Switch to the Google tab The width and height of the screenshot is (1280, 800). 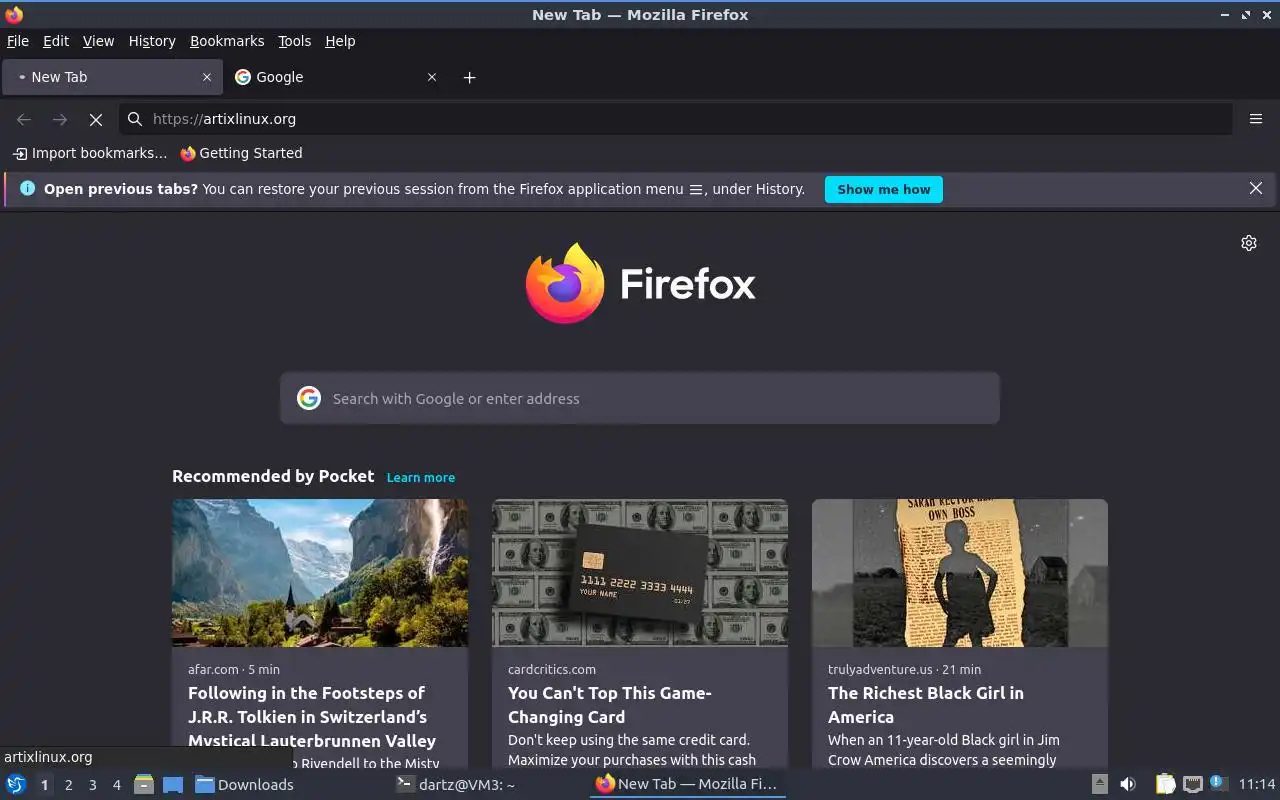pyautogui.click(x=335, y=77)
